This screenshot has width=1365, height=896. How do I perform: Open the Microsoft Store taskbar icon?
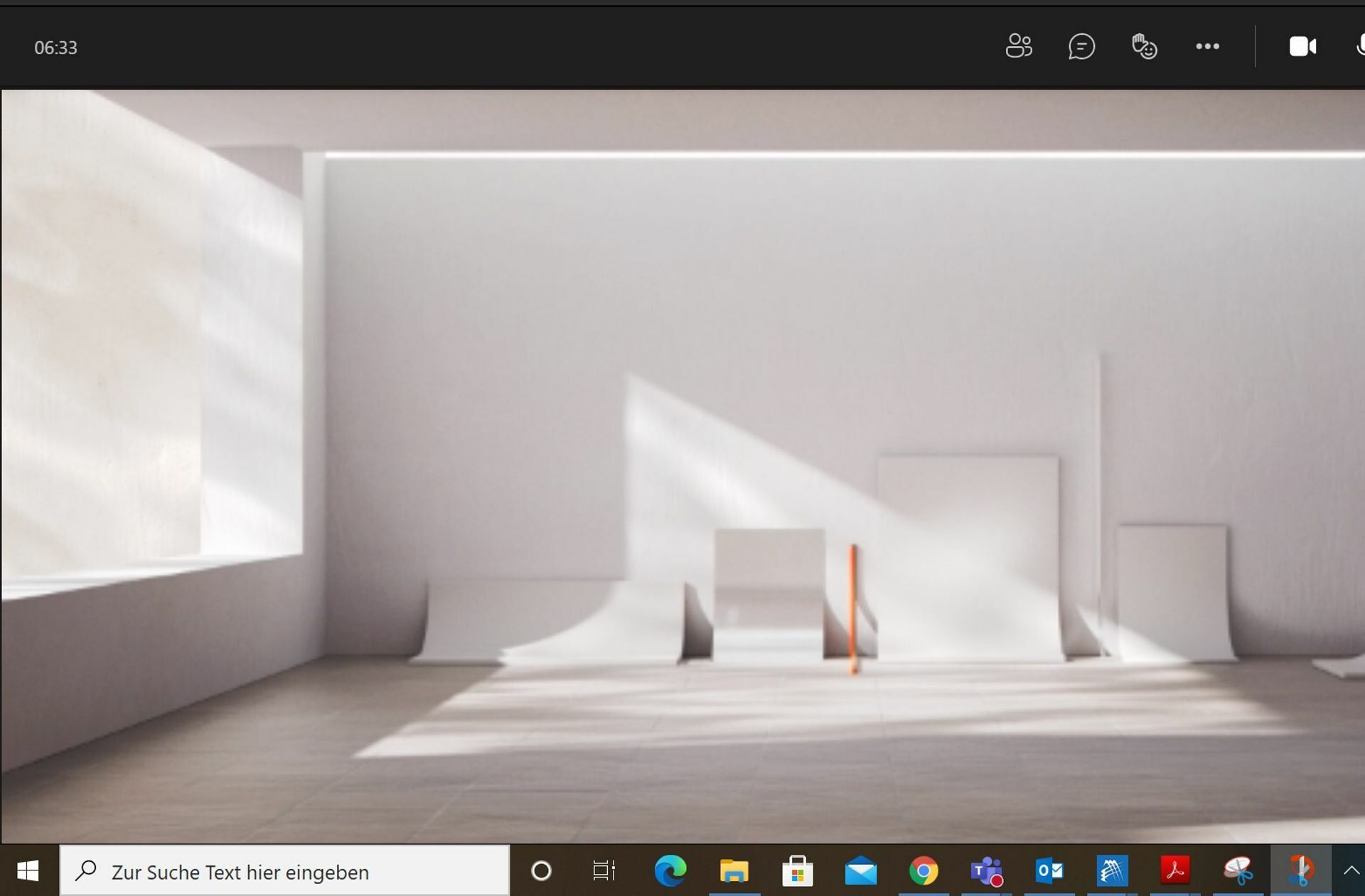(x=797, y=870)
